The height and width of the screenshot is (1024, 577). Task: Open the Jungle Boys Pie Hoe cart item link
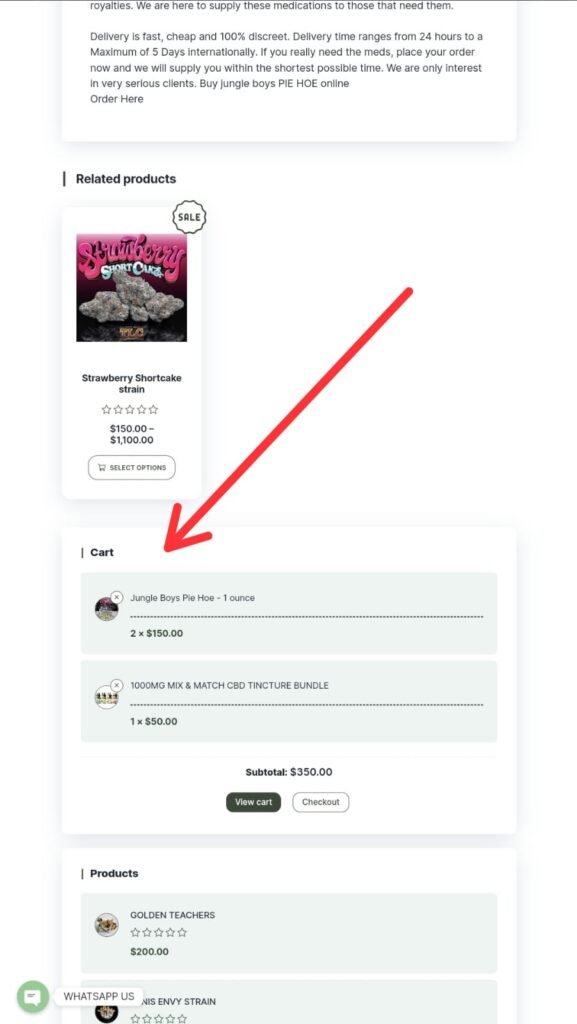[193, 598]
